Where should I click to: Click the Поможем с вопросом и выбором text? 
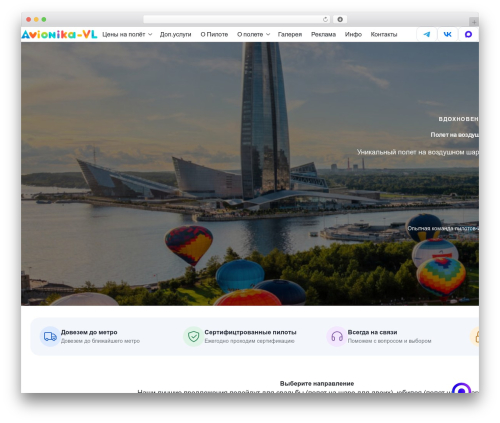click(389, 341)
